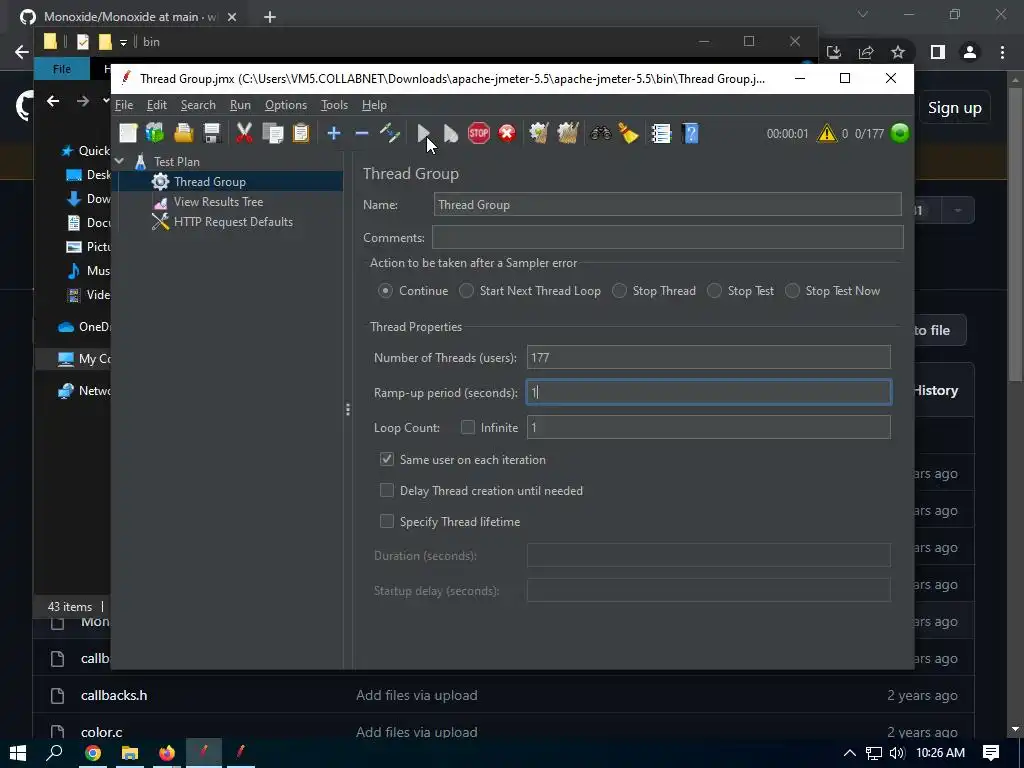The width and height of the screenshot is (1024, 768).
Task: Select the Continue radio button
Action: point(385,291)
